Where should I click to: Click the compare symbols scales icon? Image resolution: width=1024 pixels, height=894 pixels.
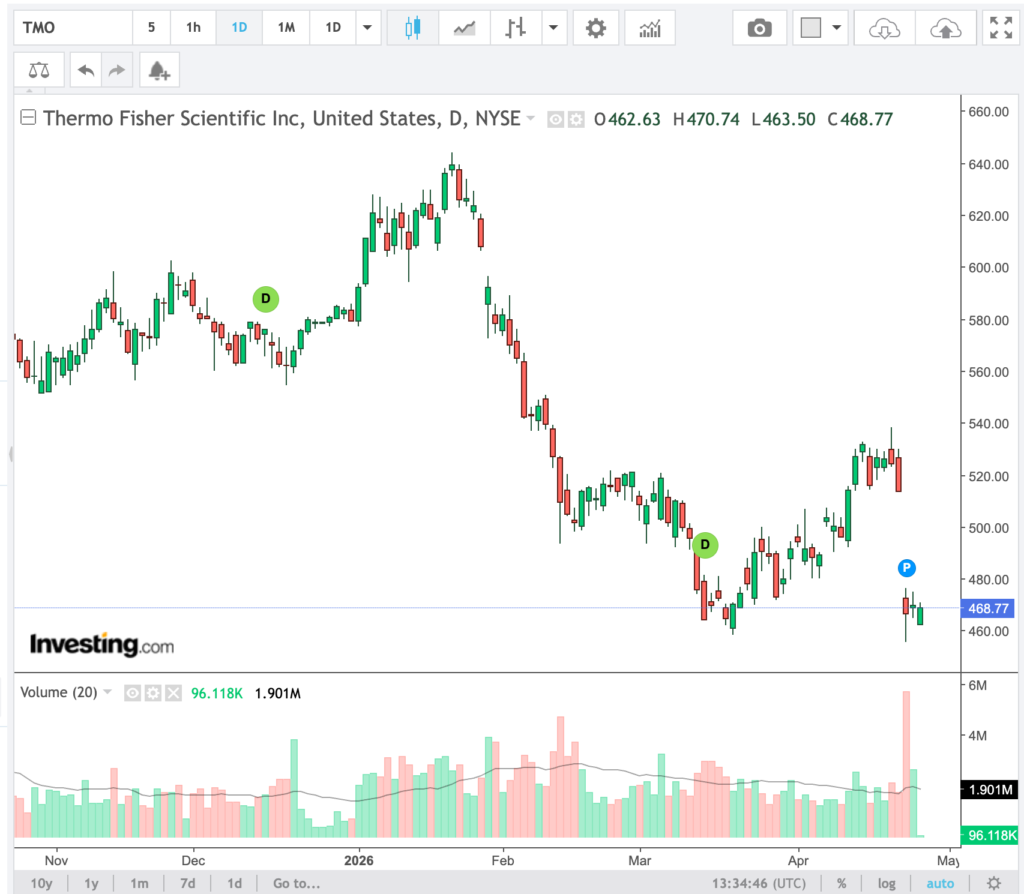click(38, 70)
